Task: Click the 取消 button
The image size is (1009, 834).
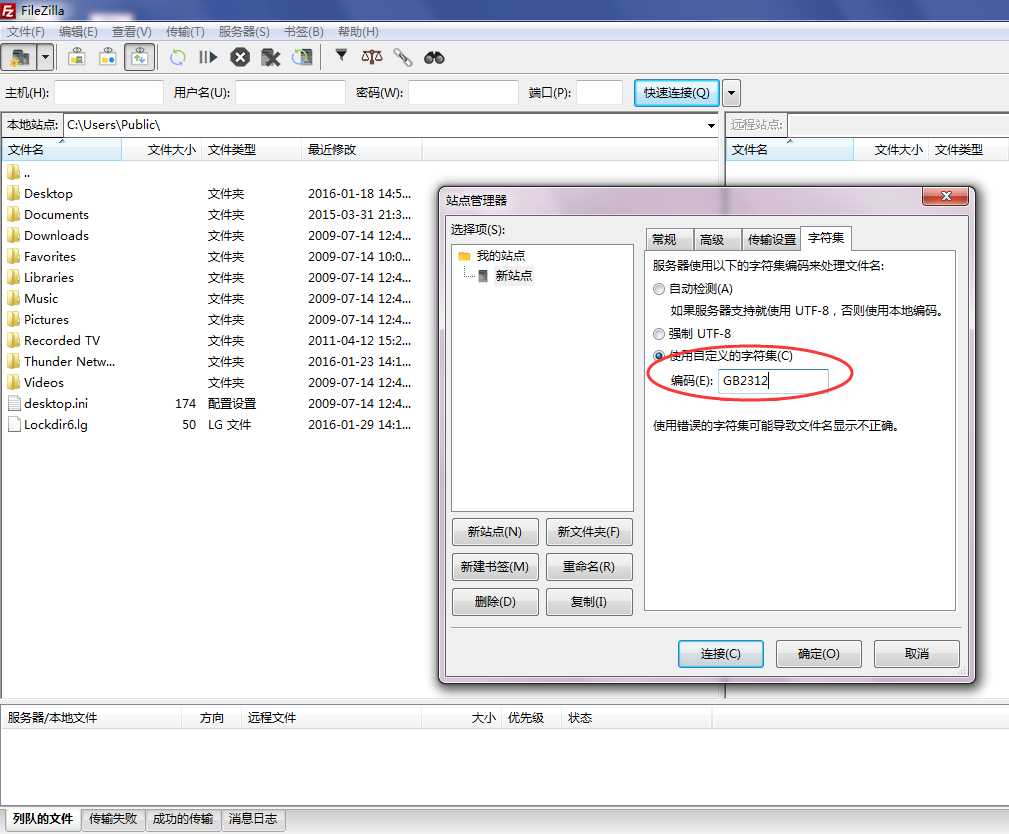Action: (x=916, y=654)
